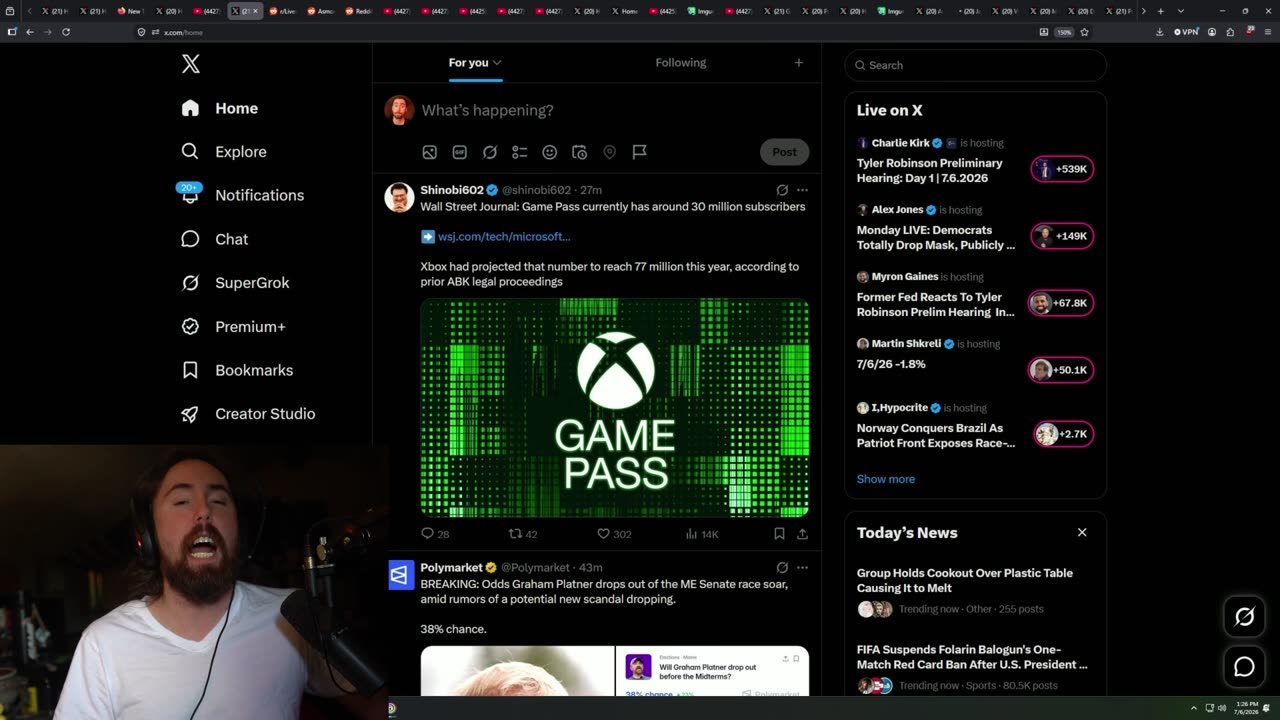This screenshot has width=1280, height=720.
Task: Go to Home in sidebar
Action: (x=219, y=108)
